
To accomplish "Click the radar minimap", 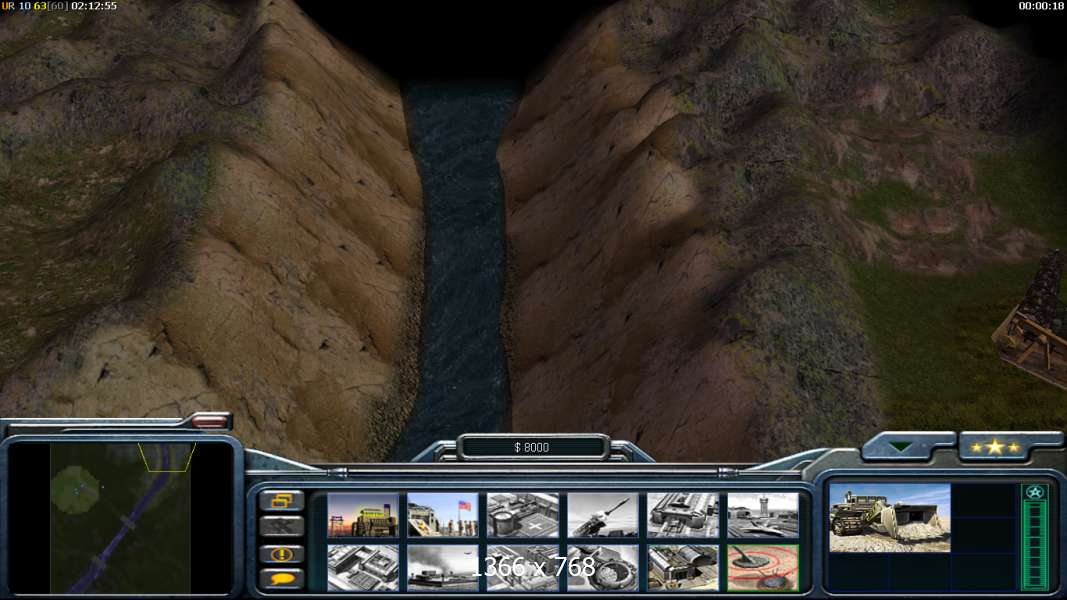I will pos(120,518).
